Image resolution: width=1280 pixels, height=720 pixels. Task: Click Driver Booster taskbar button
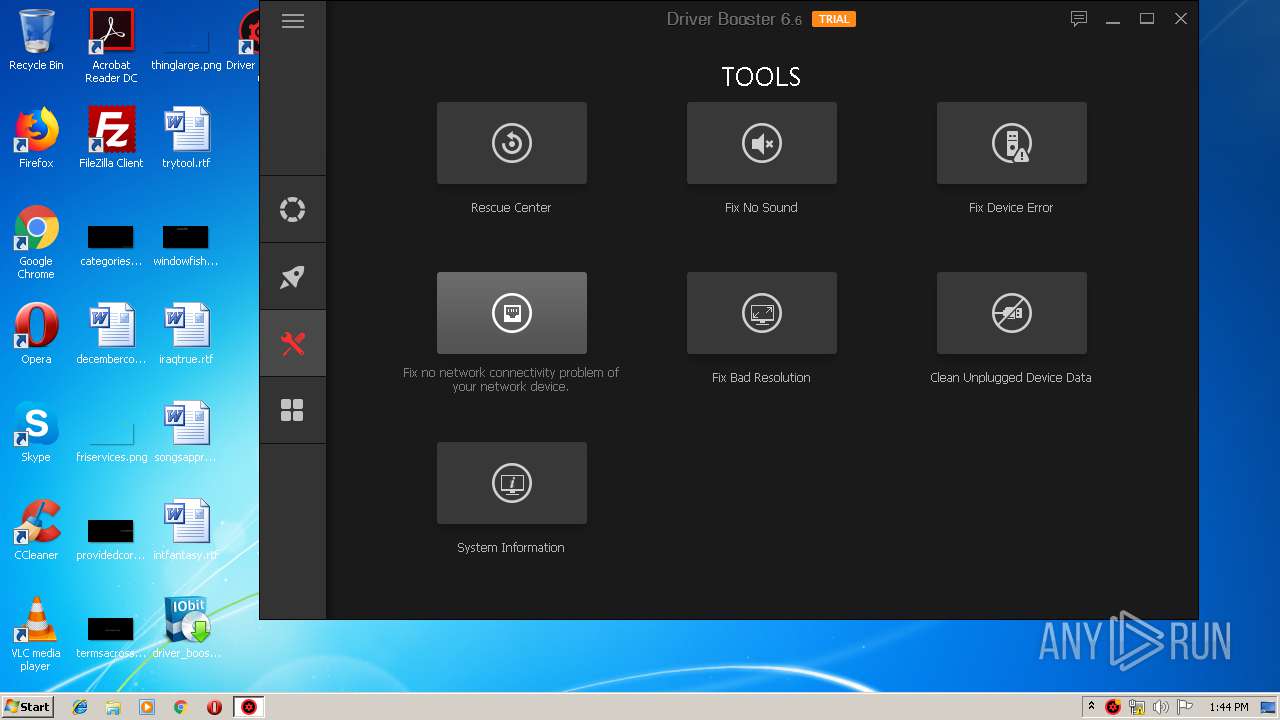click(249, 707)
